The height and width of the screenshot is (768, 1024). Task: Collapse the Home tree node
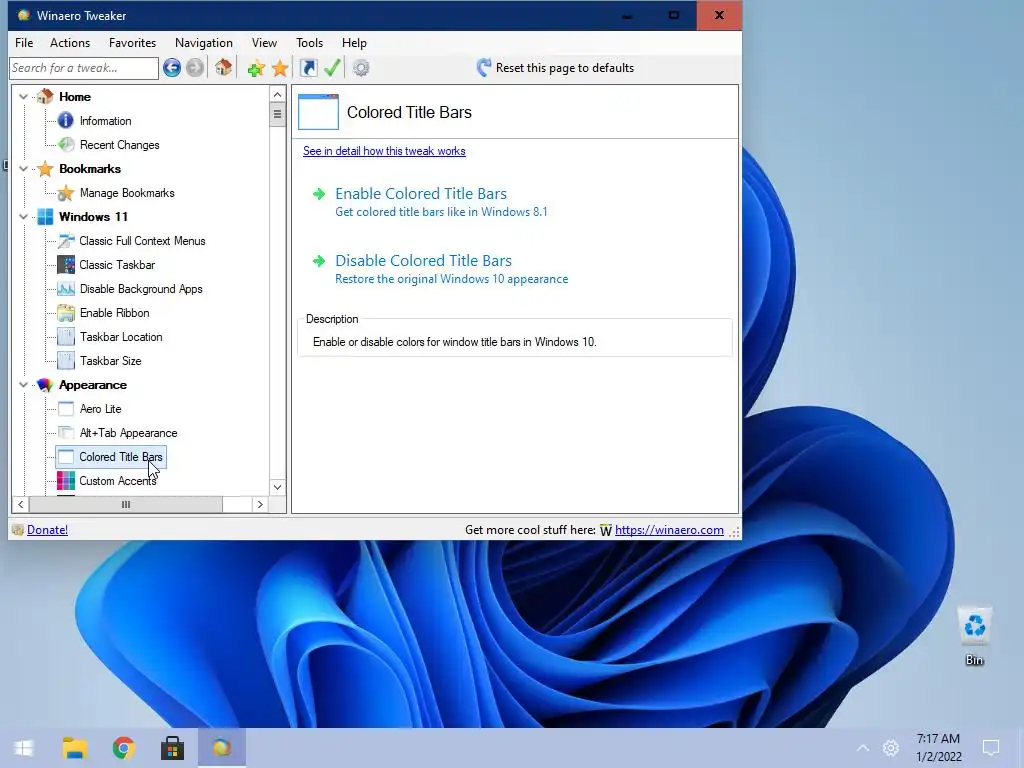[24, 97]
